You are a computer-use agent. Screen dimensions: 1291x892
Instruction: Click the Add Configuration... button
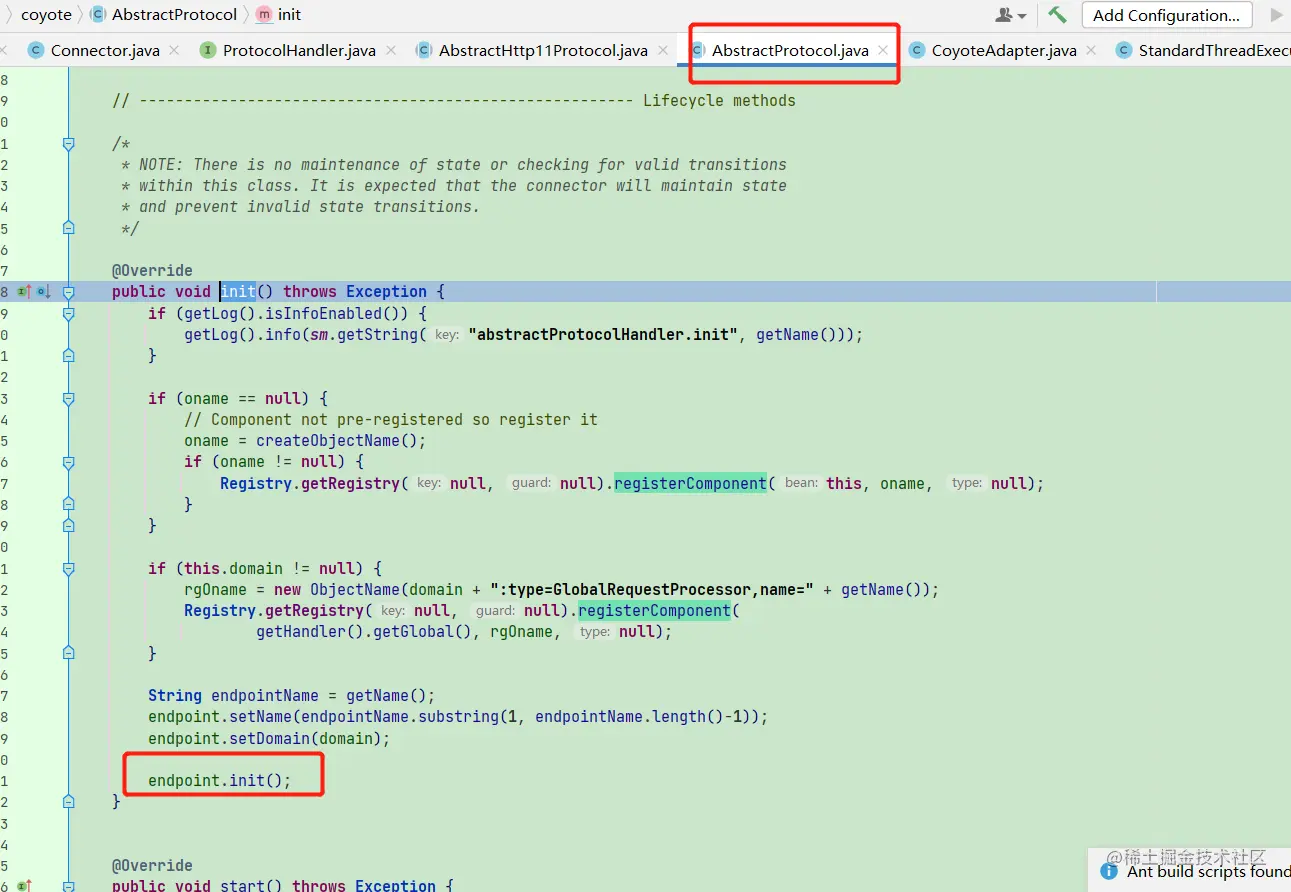pyautogui.click(x=1166, y=15)
